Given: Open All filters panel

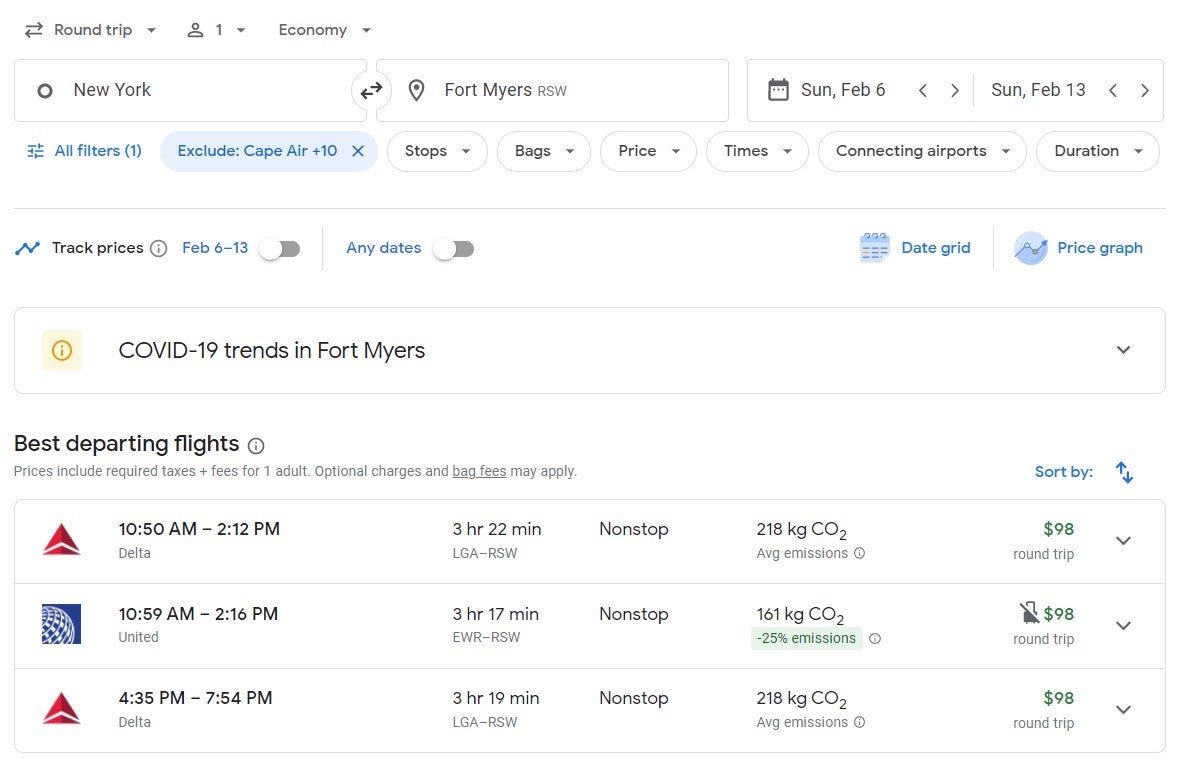Looking at the screenshot, I should click(x=84, y=151).
